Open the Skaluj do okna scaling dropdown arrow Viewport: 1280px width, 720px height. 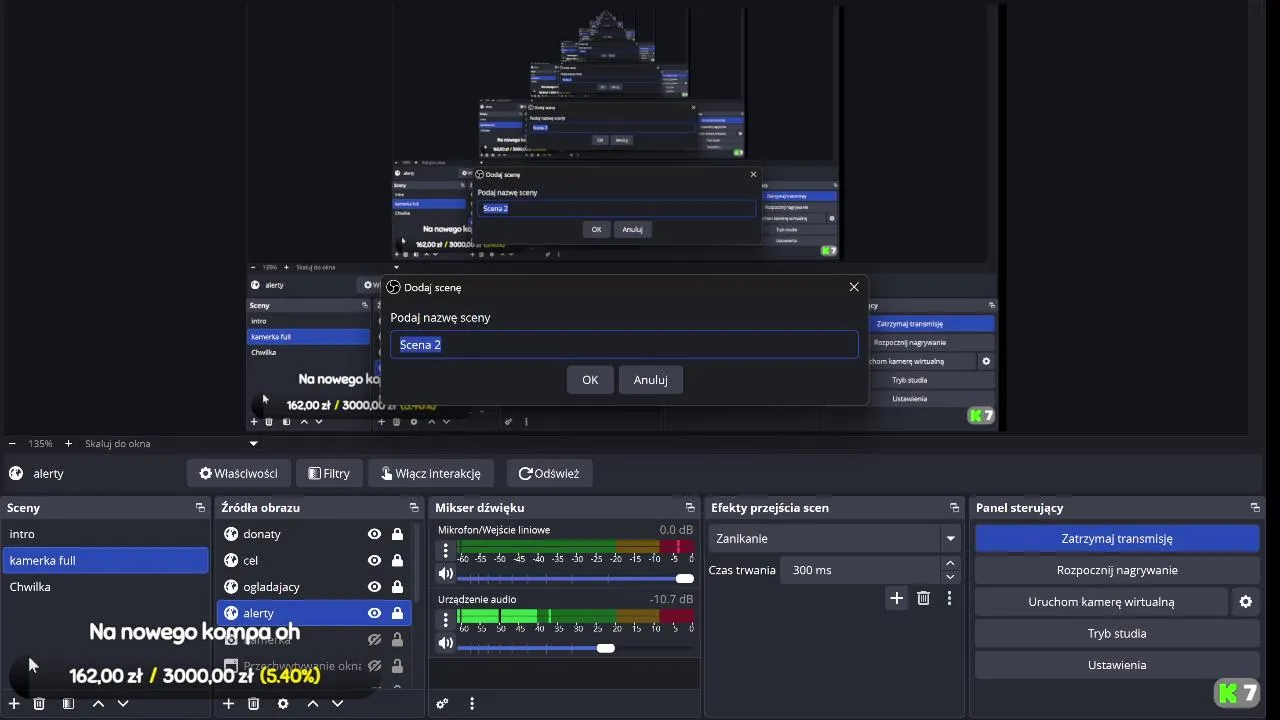(x=253, y=443)
